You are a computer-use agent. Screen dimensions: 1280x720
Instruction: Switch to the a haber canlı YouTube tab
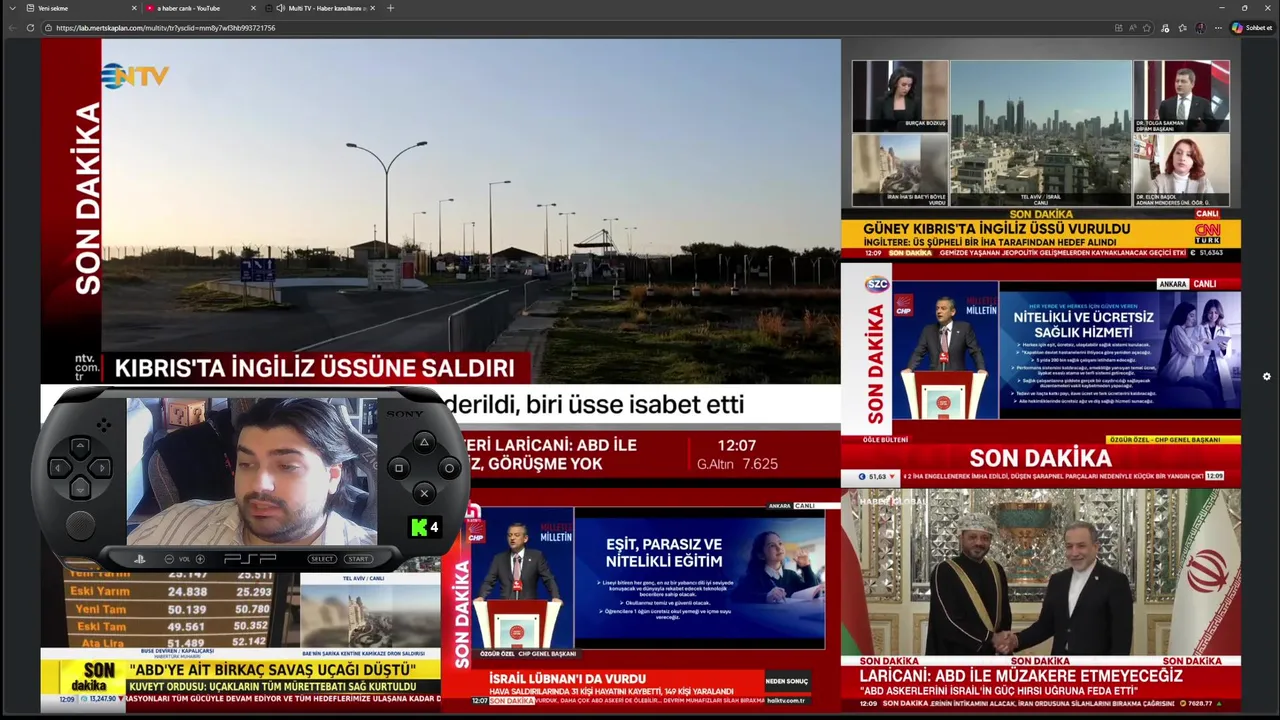[x=200, y=8]
